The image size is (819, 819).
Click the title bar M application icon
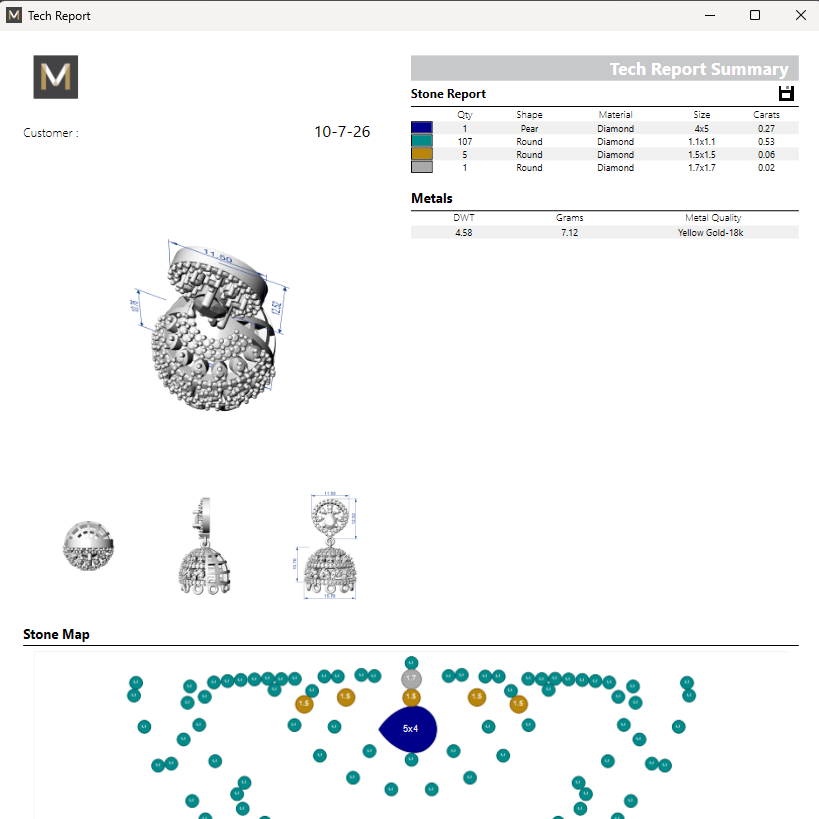coord(14,15)
